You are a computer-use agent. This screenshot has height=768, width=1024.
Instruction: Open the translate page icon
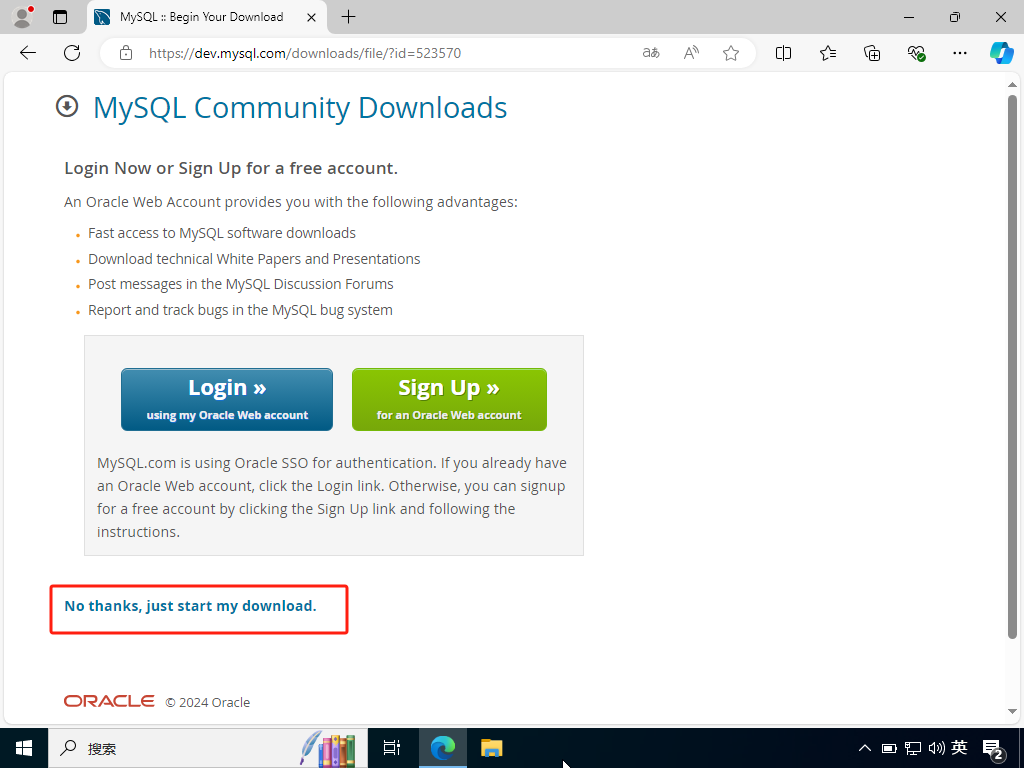click(651, 53)
